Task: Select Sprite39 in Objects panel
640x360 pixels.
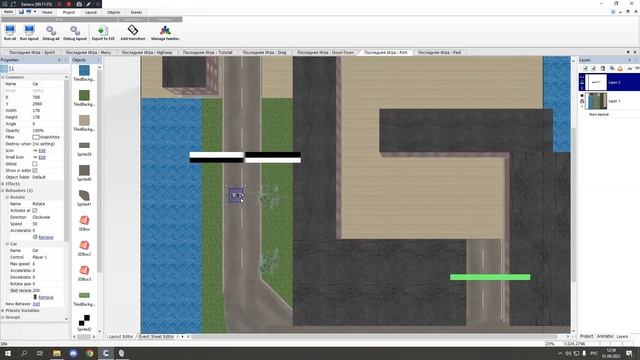Action: pos(84,145)
